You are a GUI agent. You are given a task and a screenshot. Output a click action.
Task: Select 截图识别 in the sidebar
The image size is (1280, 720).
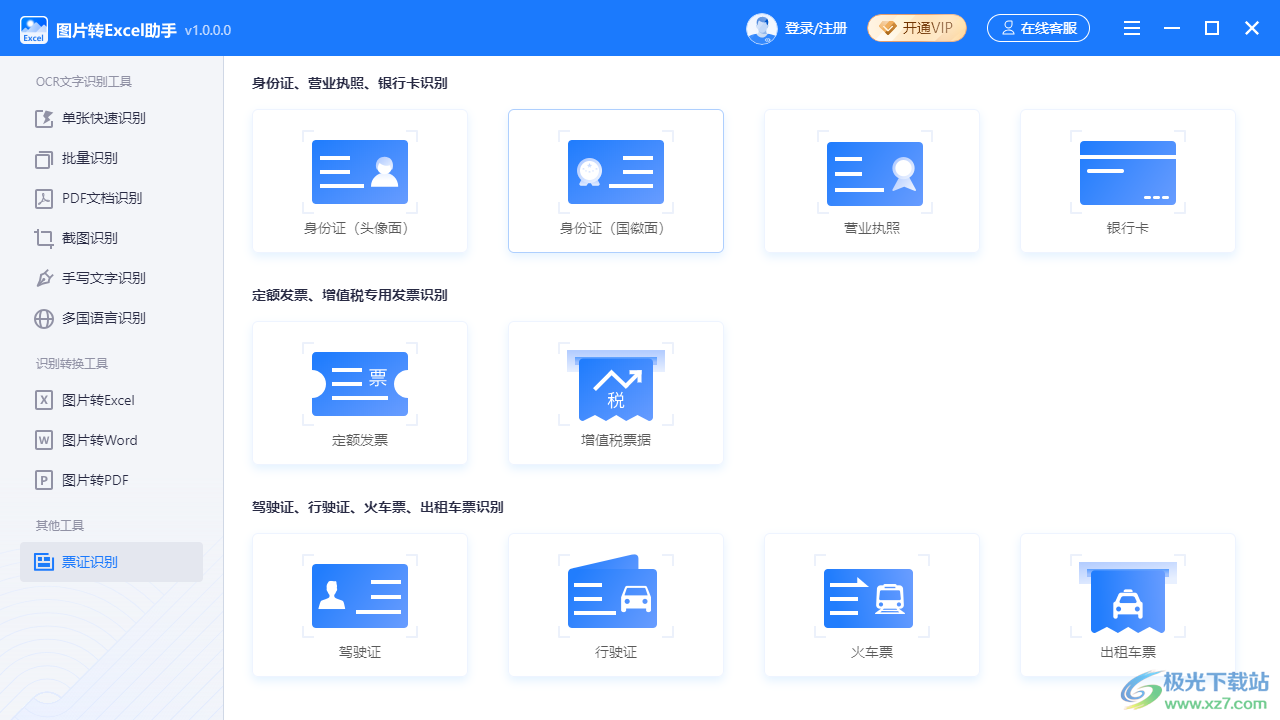111,238
